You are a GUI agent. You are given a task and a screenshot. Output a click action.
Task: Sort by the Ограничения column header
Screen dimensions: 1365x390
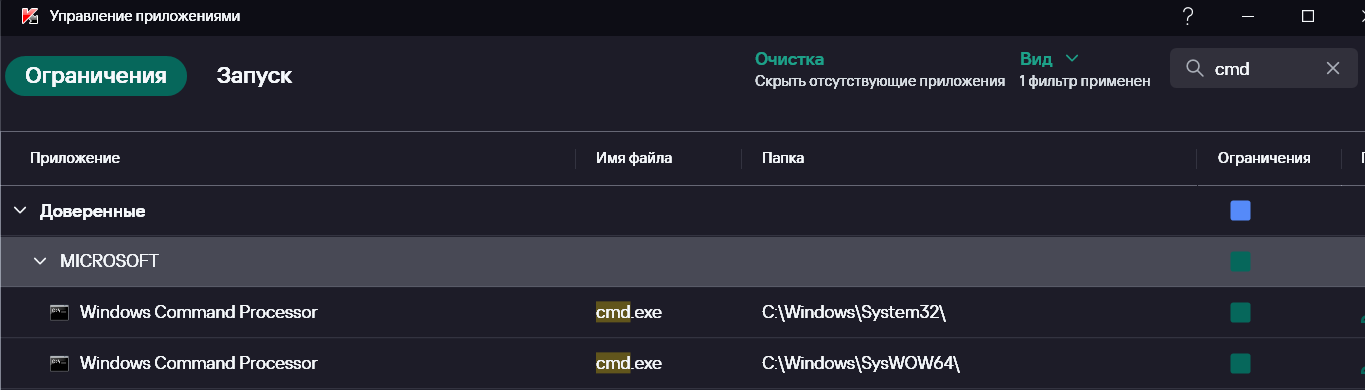[x=1264, y=158]
